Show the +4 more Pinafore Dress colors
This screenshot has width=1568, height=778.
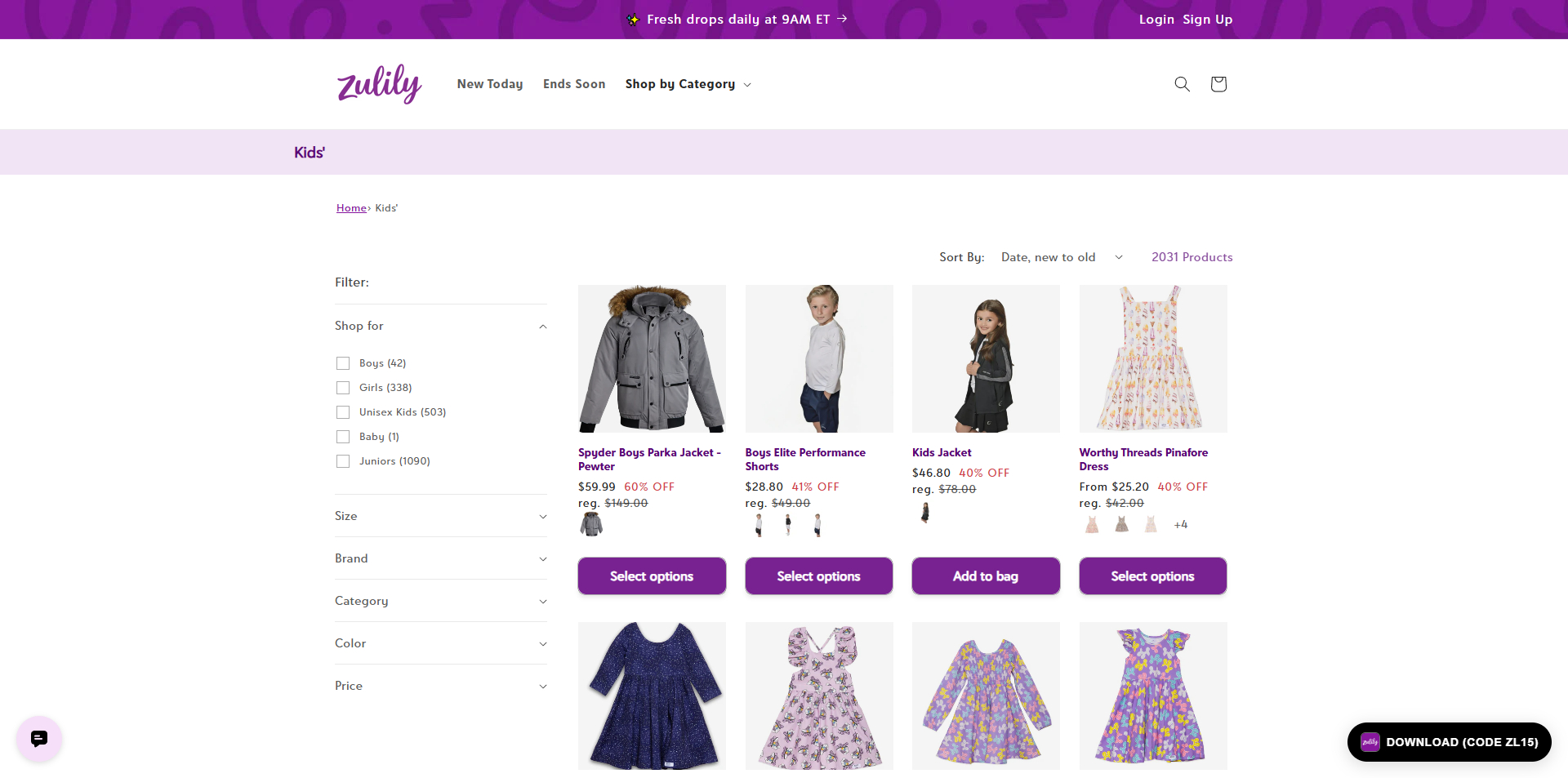click(x=1181, y=525)
